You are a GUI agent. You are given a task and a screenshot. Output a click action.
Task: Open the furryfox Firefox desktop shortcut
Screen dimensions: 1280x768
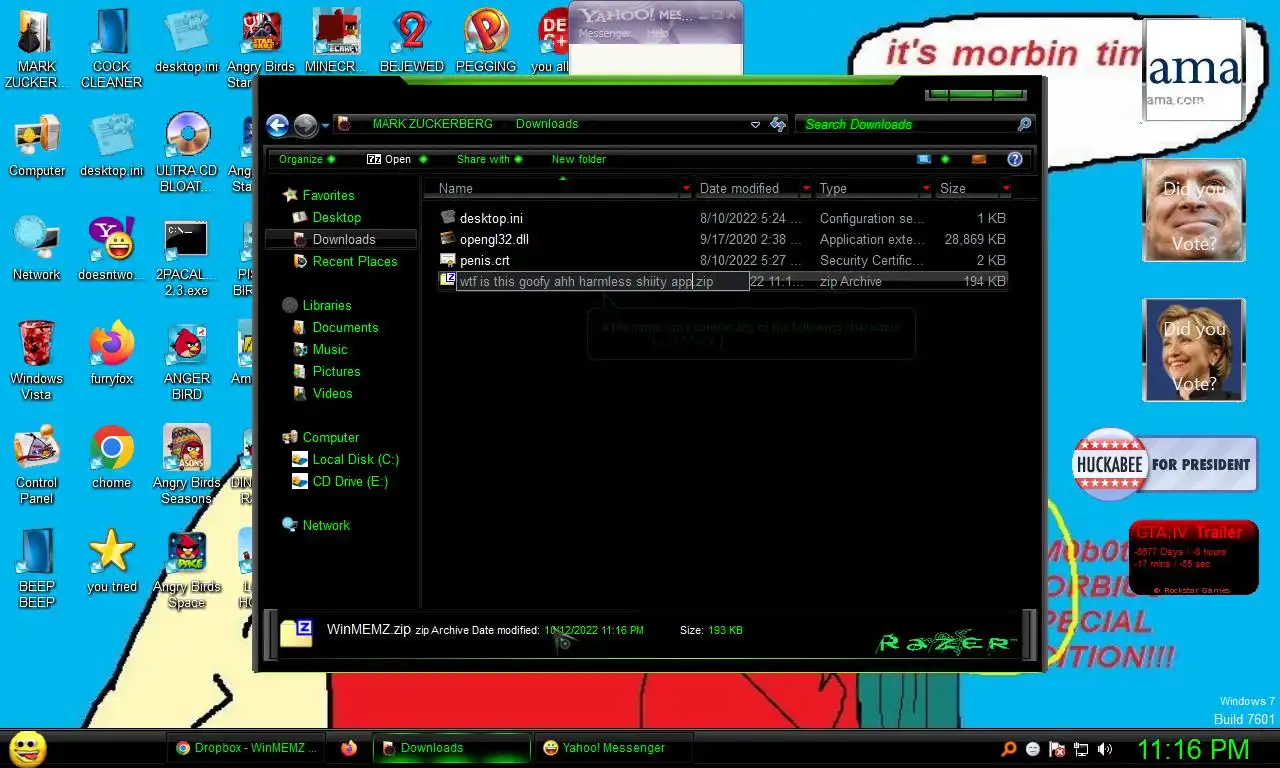point(111,354)
